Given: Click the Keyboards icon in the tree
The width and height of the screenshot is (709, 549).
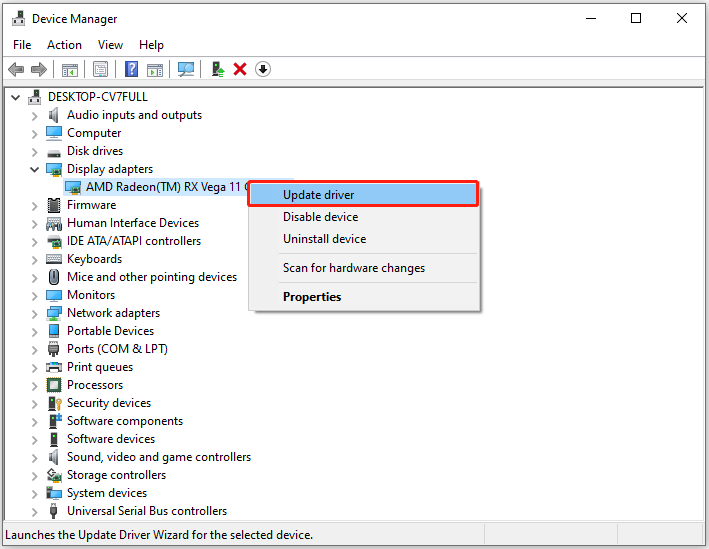Looking at the screenshot, I should pos(54,259).
